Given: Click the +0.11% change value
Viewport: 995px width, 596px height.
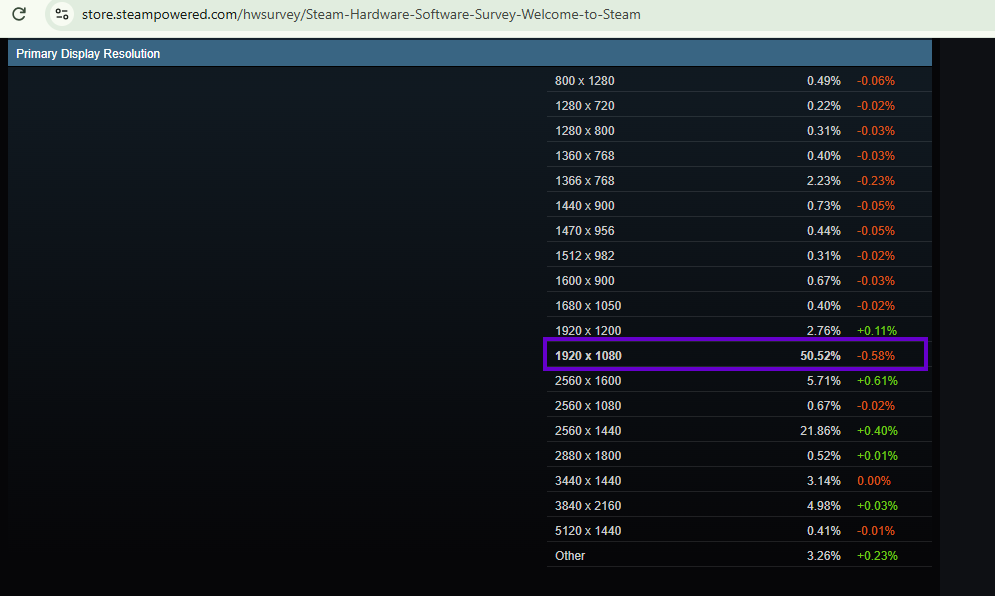Looking at the screenshot, I should pyautogui.click(x=877, y=331).
